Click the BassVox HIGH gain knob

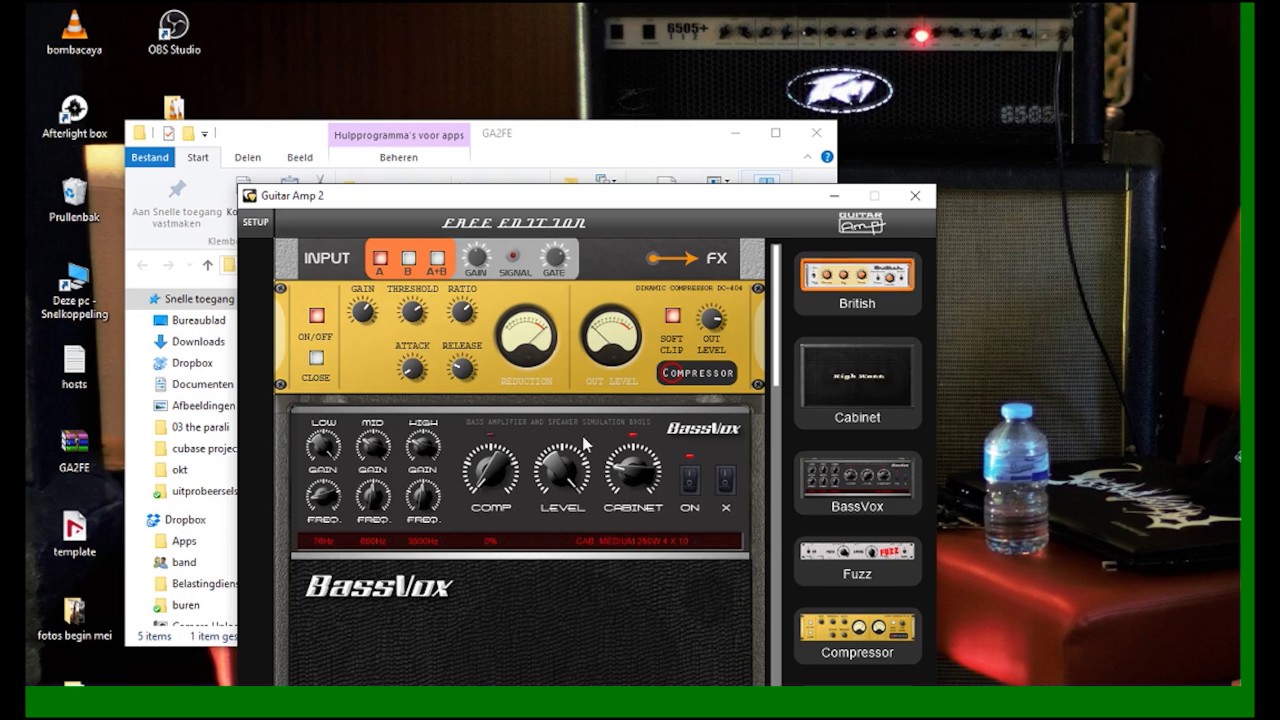[422, 446]
